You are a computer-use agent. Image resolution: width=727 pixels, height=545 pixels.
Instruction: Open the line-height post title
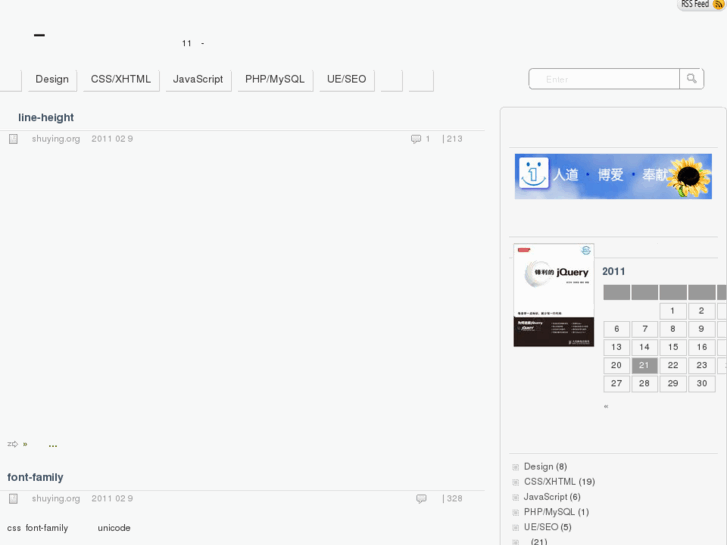46,117
